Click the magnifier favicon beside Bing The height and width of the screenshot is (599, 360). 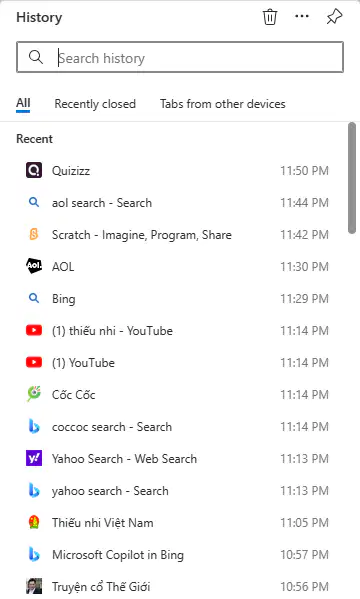tap(34, 298)
